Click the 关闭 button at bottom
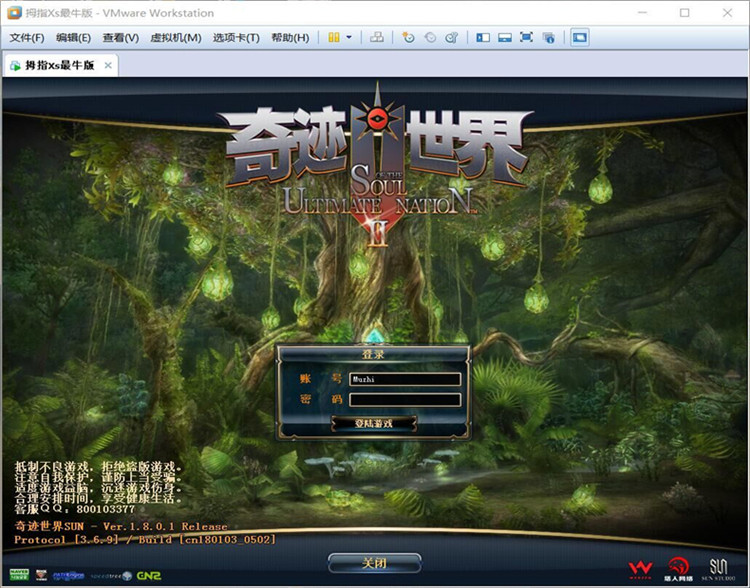The height and width of the screenshot is (588, 750). pyautogui.click(x=375, y=563)
